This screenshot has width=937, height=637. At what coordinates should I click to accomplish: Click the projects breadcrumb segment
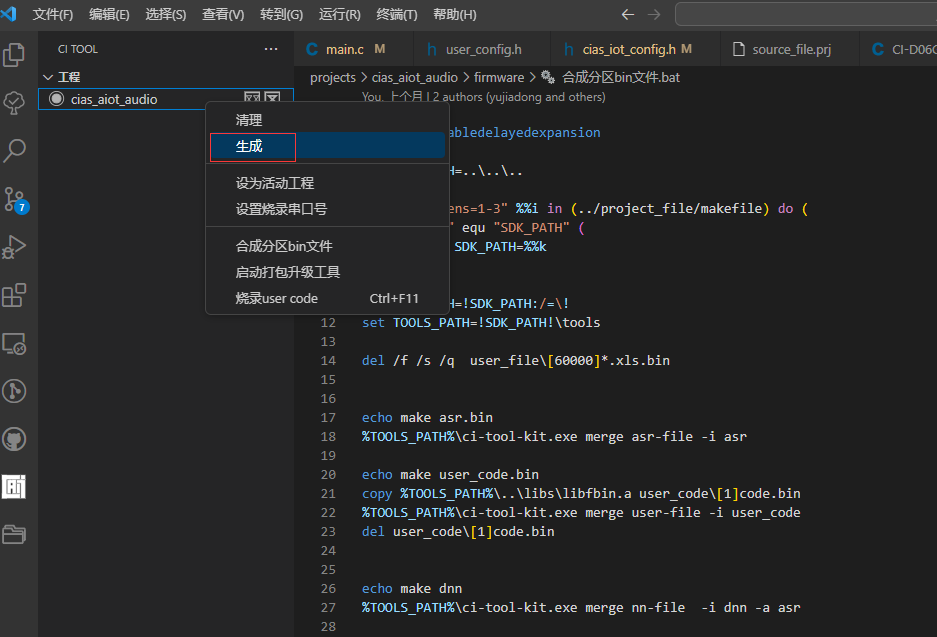click(333, 77)
